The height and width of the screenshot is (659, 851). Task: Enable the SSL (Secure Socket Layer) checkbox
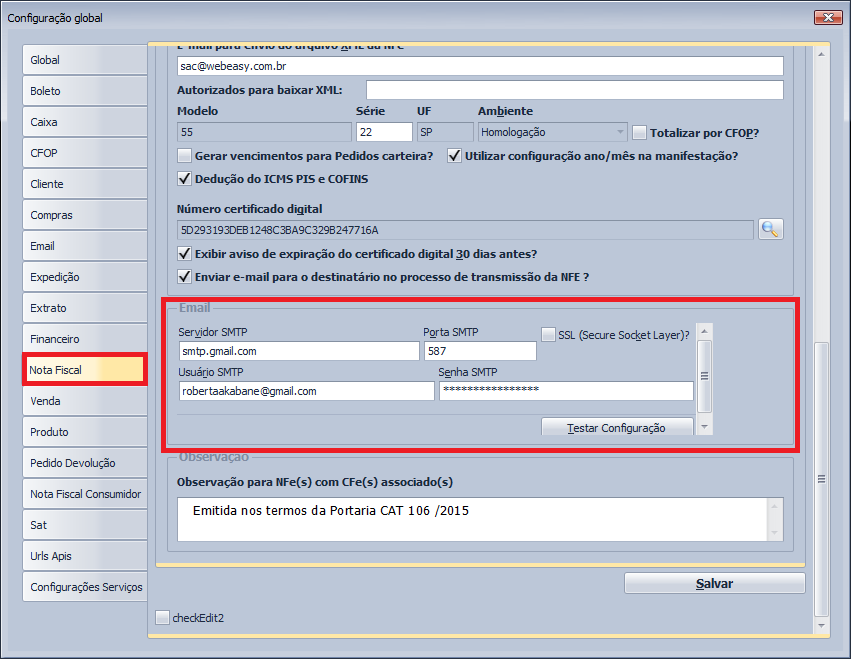[x=548, y=335]
